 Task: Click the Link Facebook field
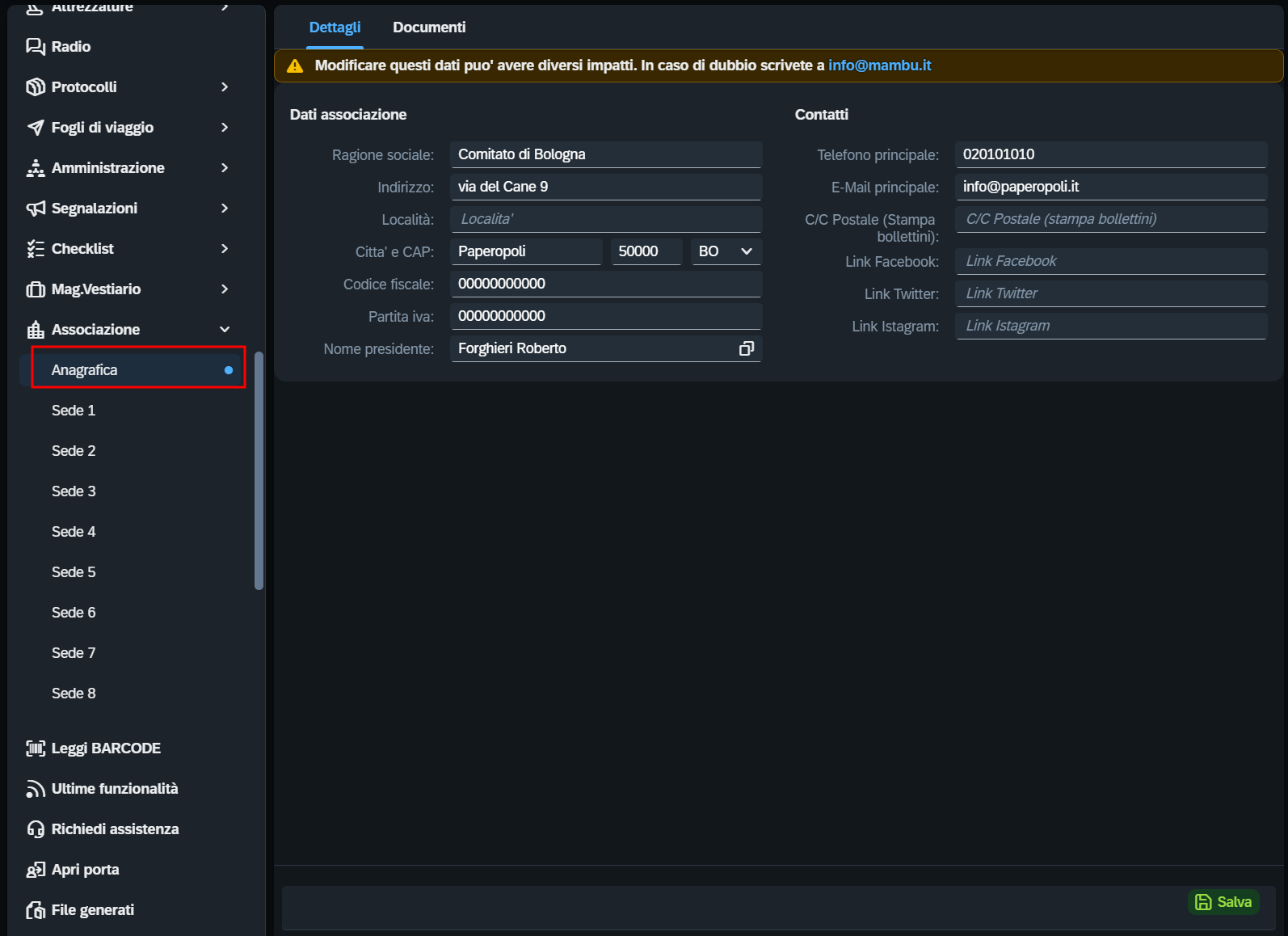tap(1111, 261)
